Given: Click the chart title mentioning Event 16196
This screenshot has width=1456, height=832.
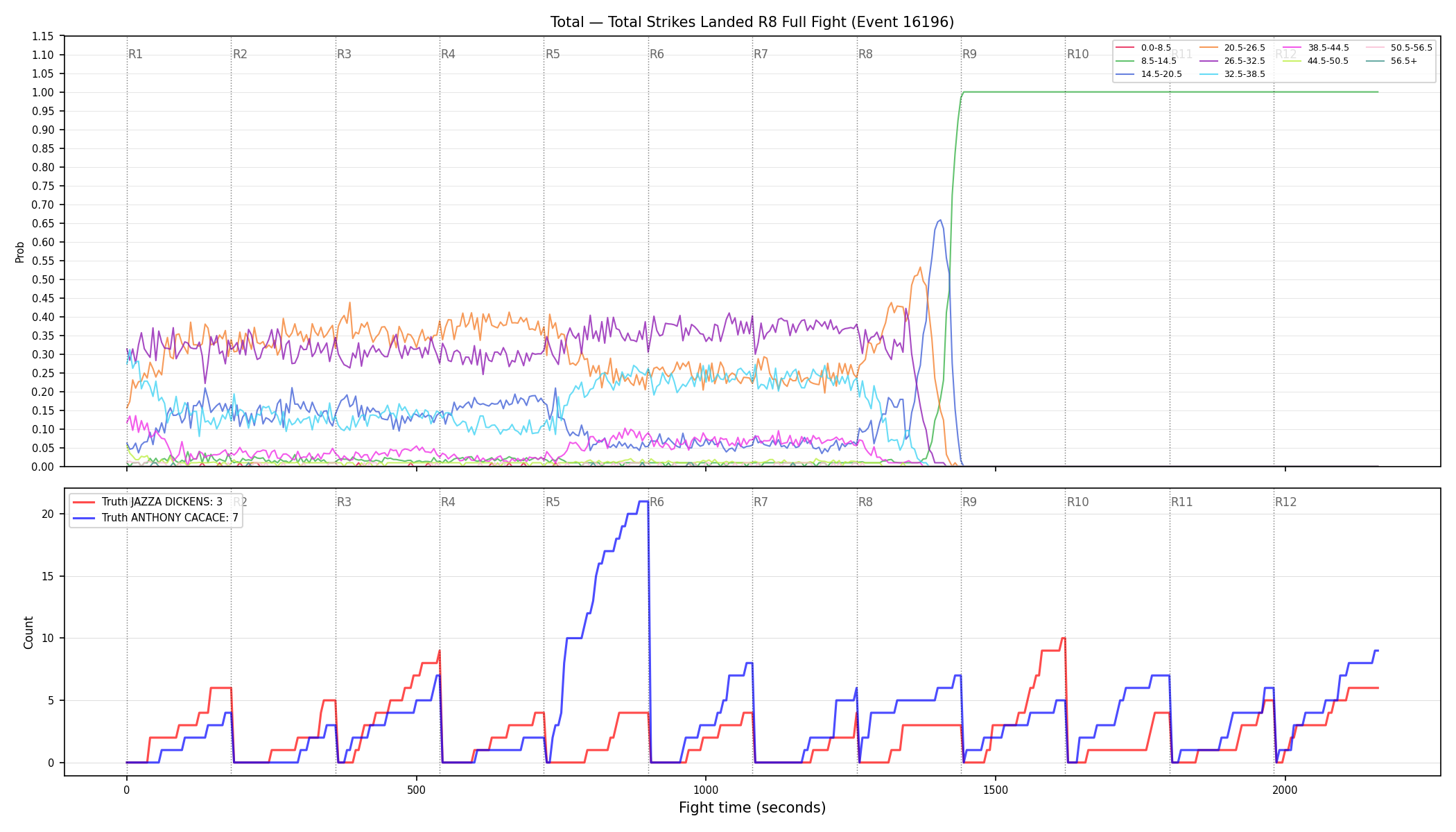Looking at the screenshot, I should (x=752, y=22).
